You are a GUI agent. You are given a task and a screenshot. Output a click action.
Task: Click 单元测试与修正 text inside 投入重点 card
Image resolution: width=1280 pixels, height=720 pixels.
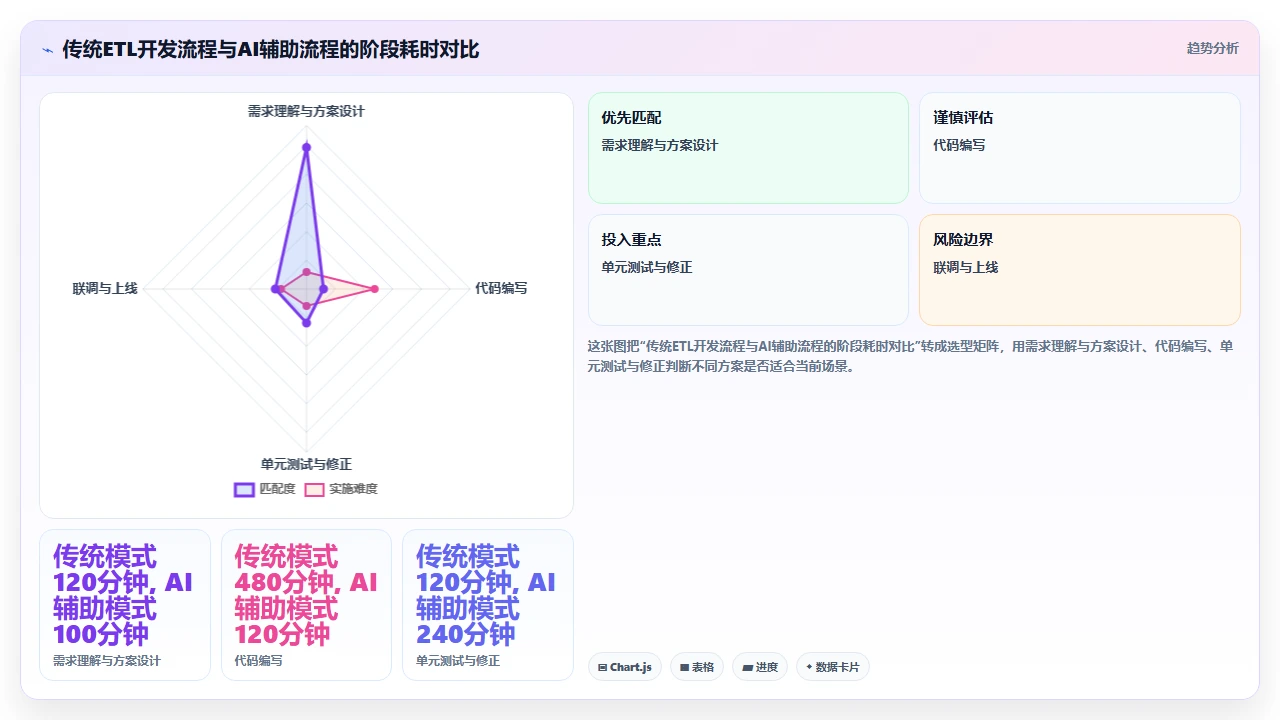coord(647,267)
